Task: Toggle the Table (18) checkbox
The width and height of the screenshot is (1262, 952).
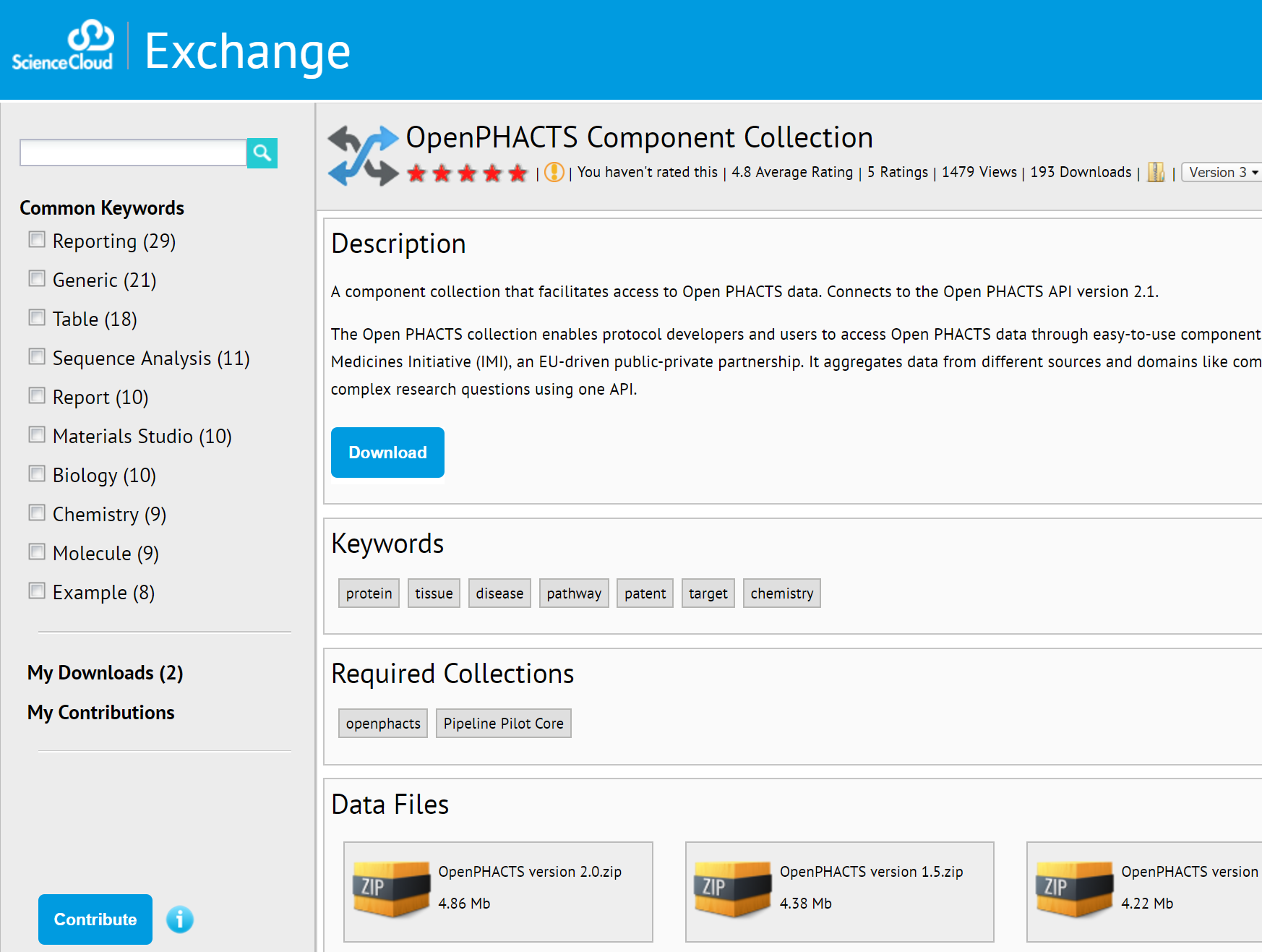Action: click(37, 317)
